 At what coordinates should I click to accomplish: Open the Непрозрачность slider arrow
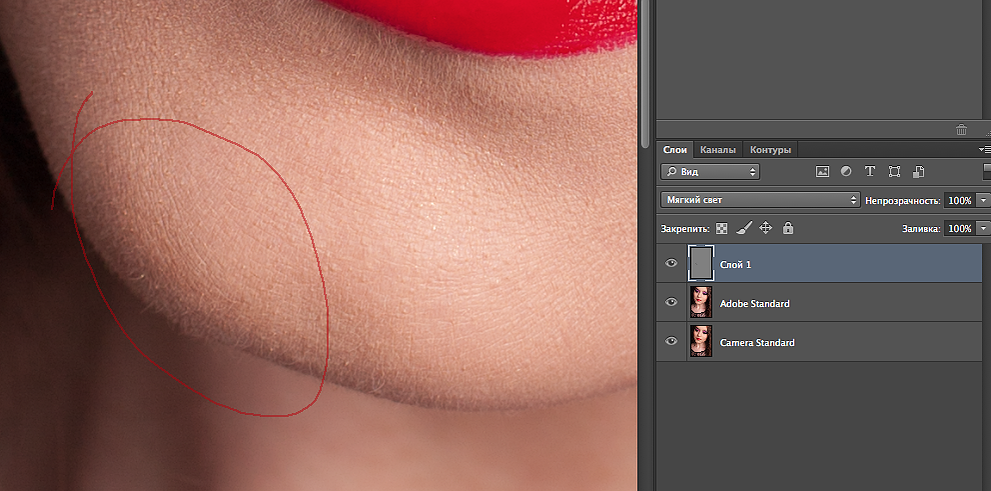pos(983,200)
